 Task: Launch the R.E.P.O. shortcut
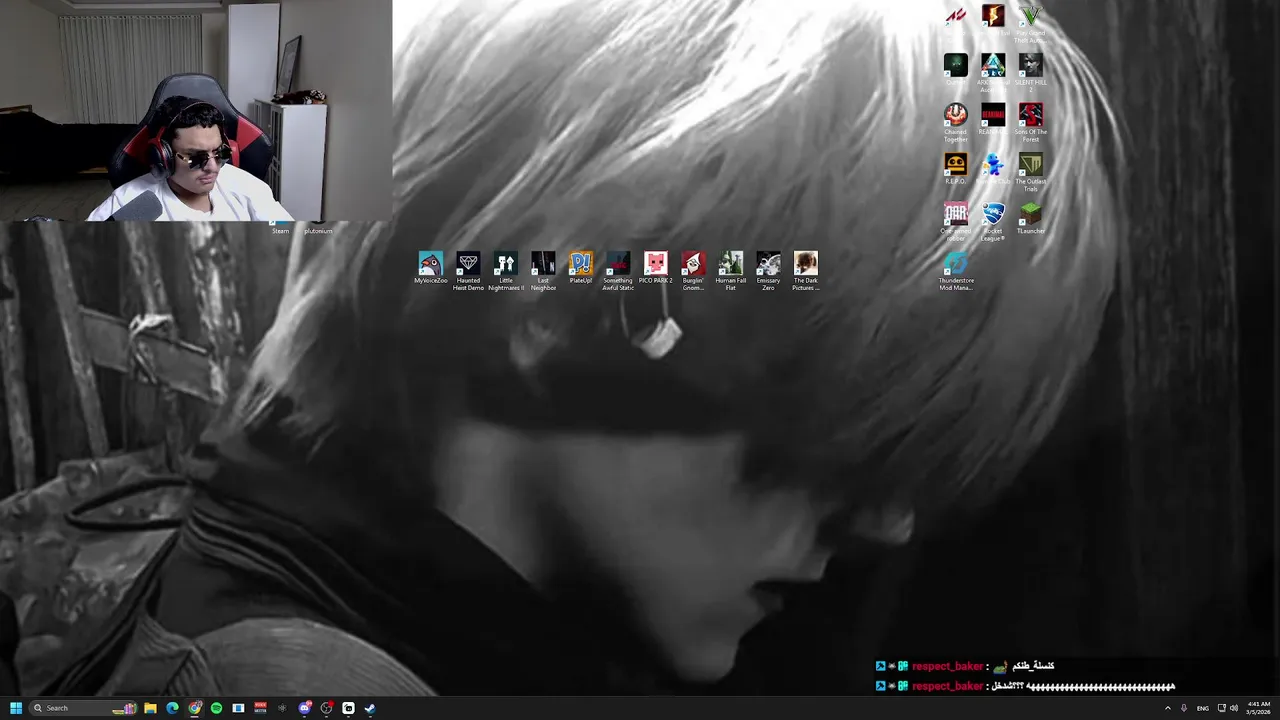[x=956, y=168]
